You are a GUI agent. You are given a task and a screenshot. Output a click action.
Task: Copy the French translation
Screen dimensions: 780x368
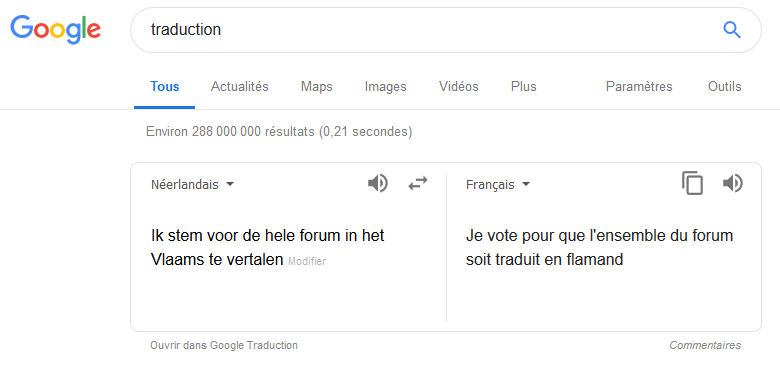(x=692, y=183)
